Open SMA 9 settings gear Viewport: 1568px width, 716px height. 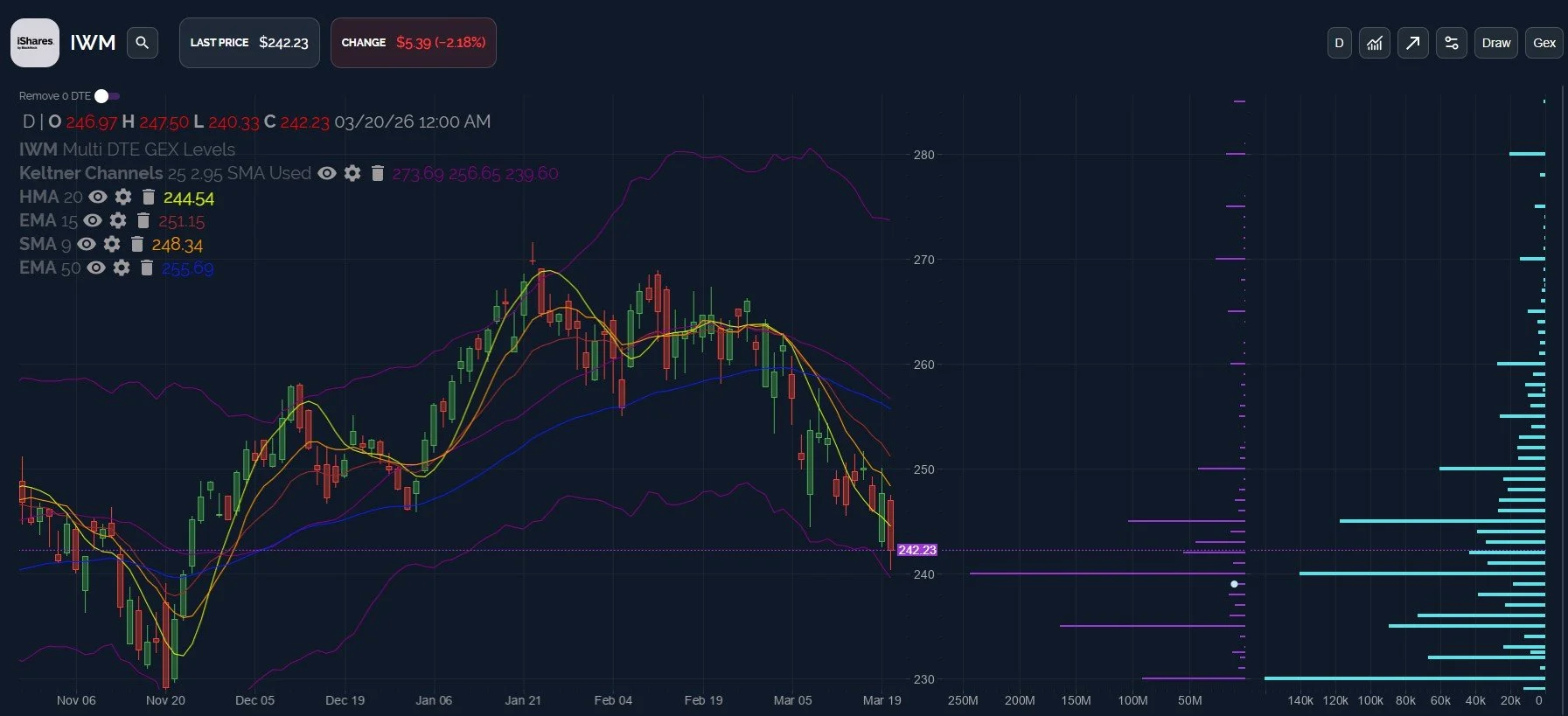(x=112, y=244)
